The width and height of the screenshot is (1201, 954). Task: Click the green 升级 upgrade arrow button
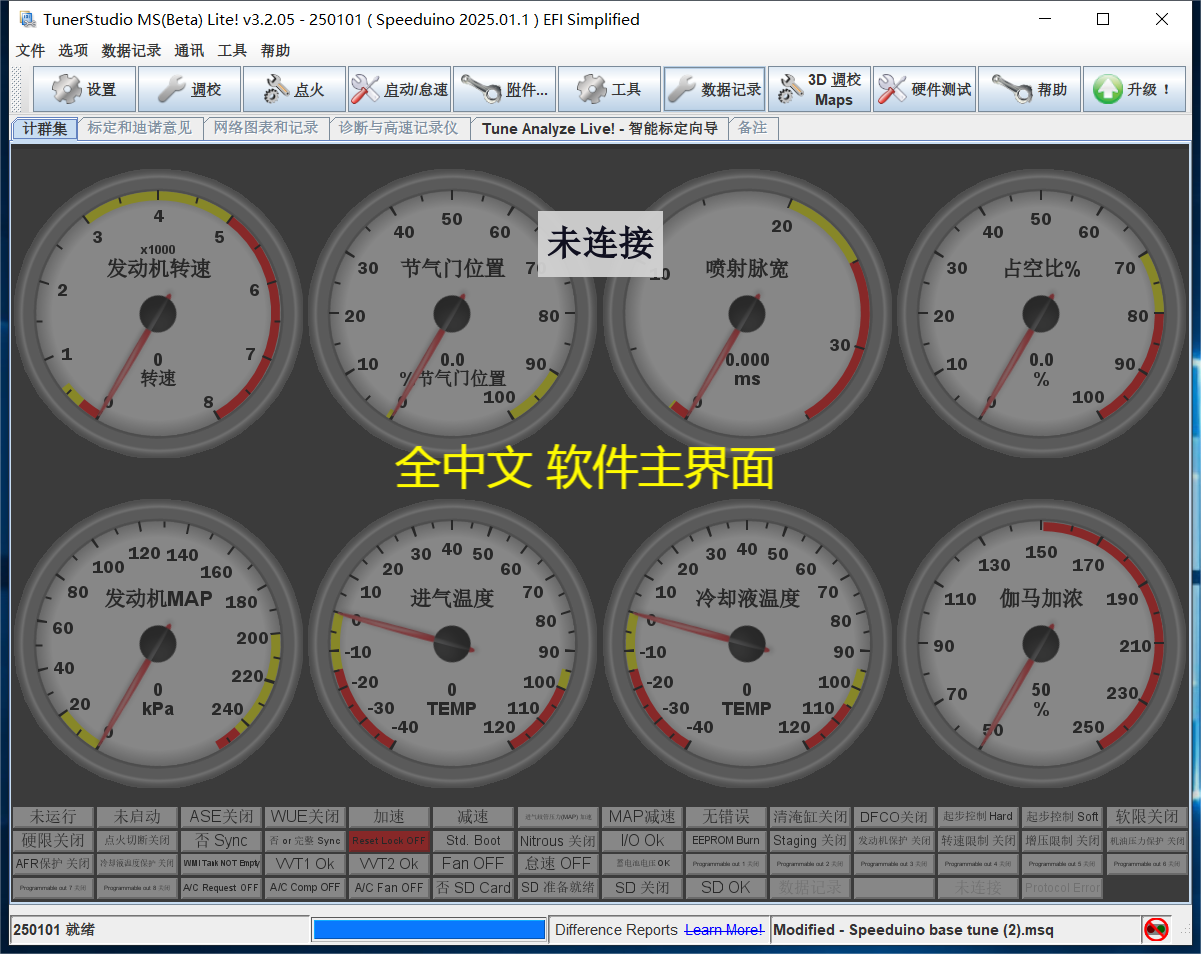coord(1135,89)
